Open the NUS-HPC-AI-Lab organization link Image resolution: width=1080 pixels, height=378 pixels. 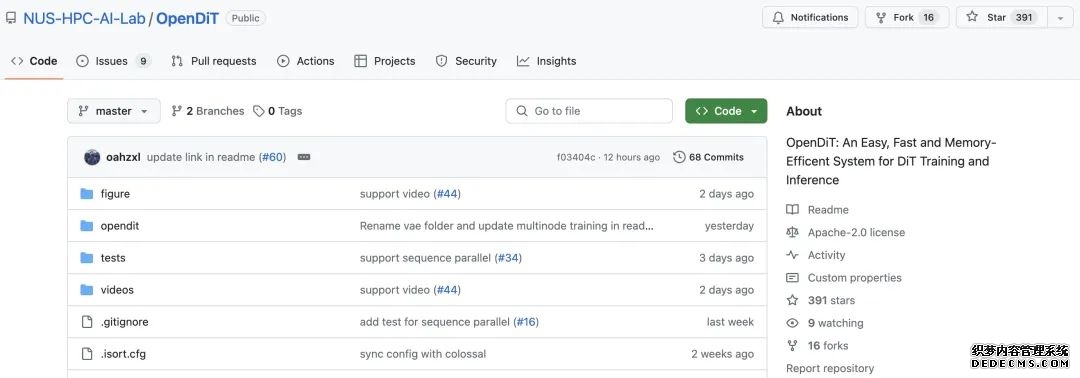pyautogui.click(x=84, y=19)
